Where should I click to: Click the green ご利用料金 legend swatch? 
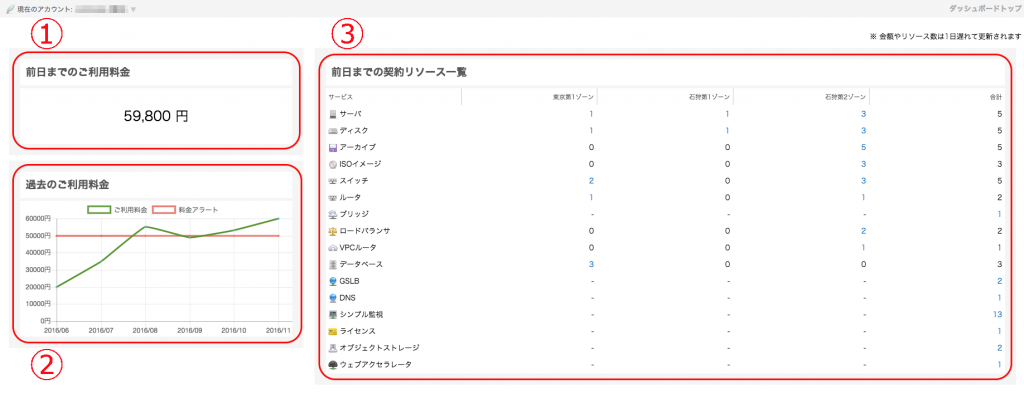click(x=99, y=210)
